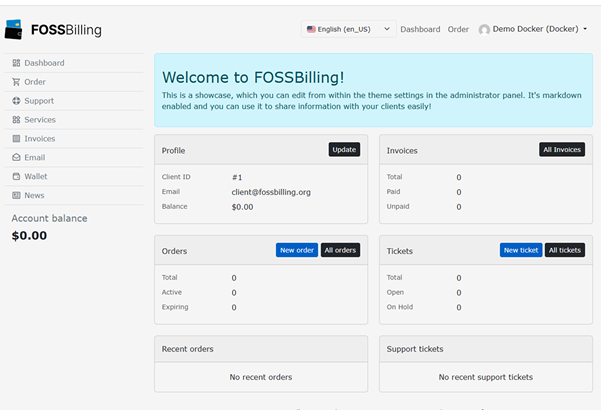601x410 pixels.
Task: Click the On Hold label in Tickets card
Action: pos(400,307)
